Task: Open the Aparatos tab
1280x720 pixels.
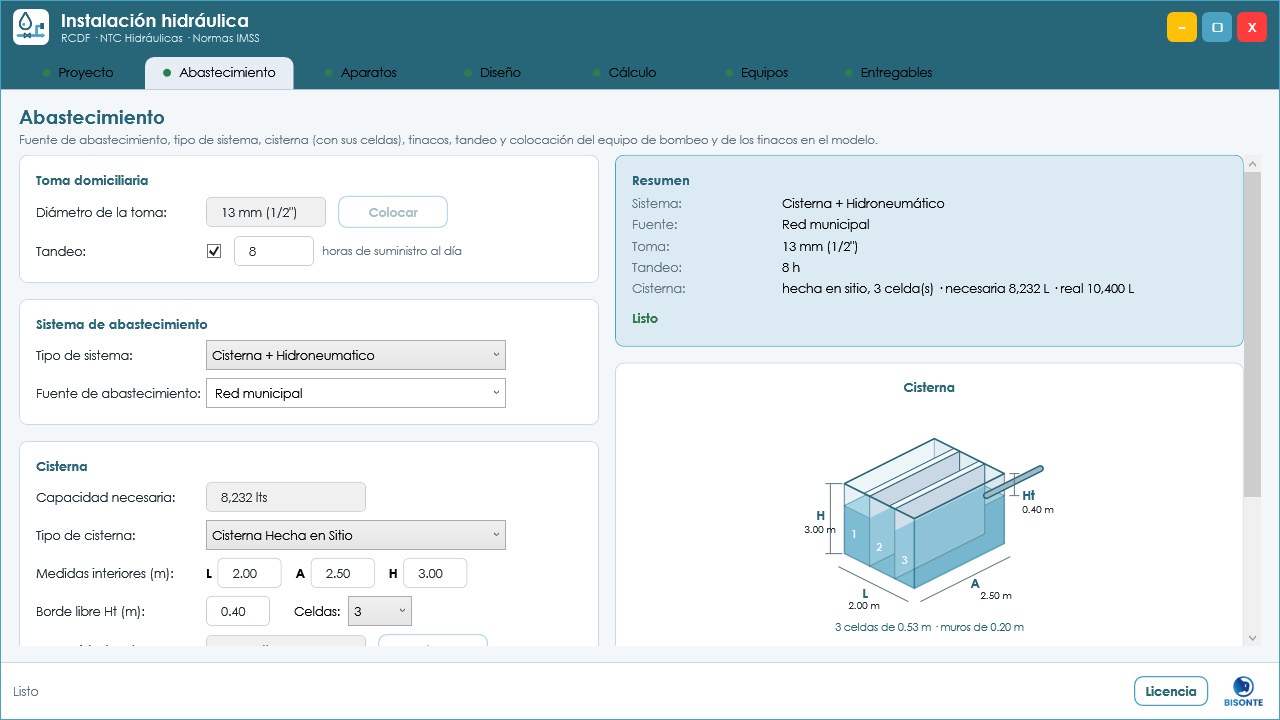Action: 361,73
